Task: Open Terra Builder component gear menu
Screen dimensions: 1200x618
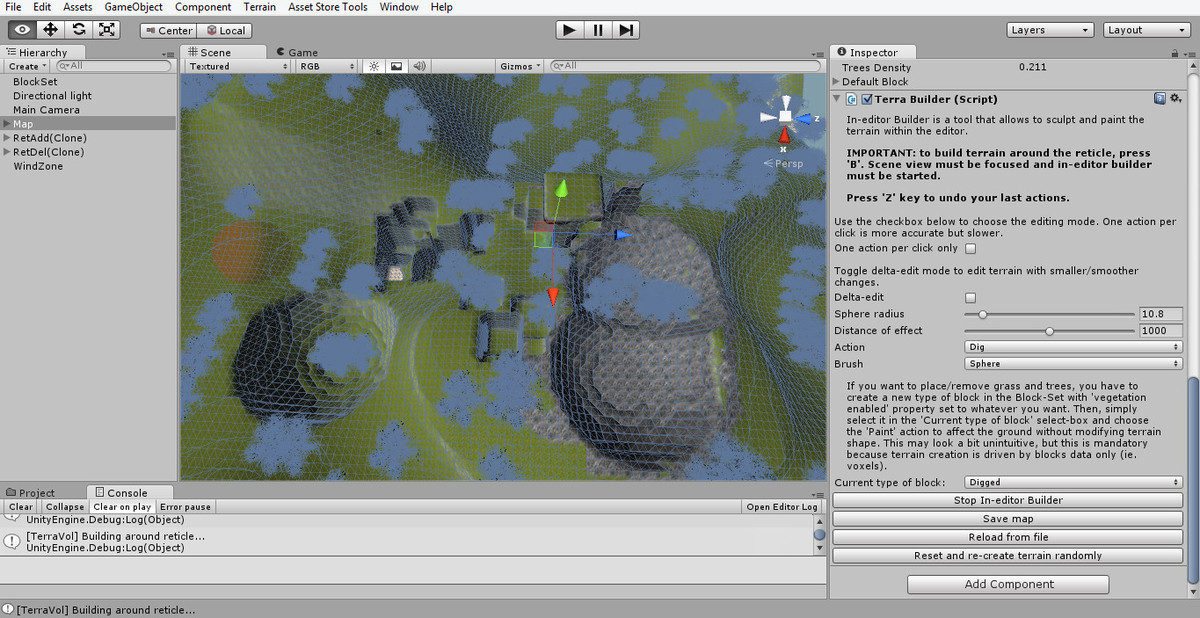Action: [x=1174, y=99]
